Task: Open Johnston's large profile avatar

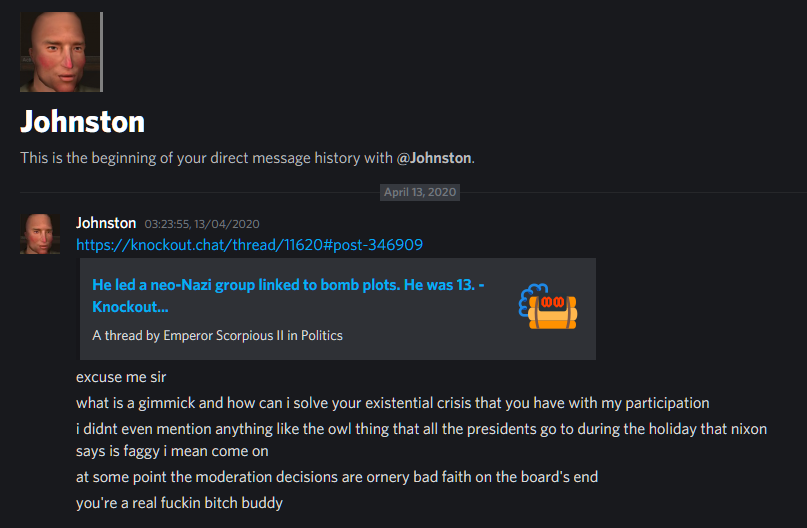Action: pos(61,52)
